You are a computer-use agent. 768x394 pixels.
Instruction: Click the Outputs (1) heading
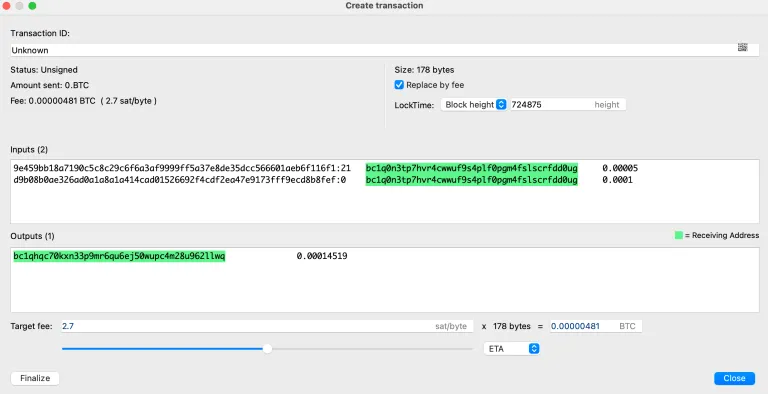[x=32, y=236]
